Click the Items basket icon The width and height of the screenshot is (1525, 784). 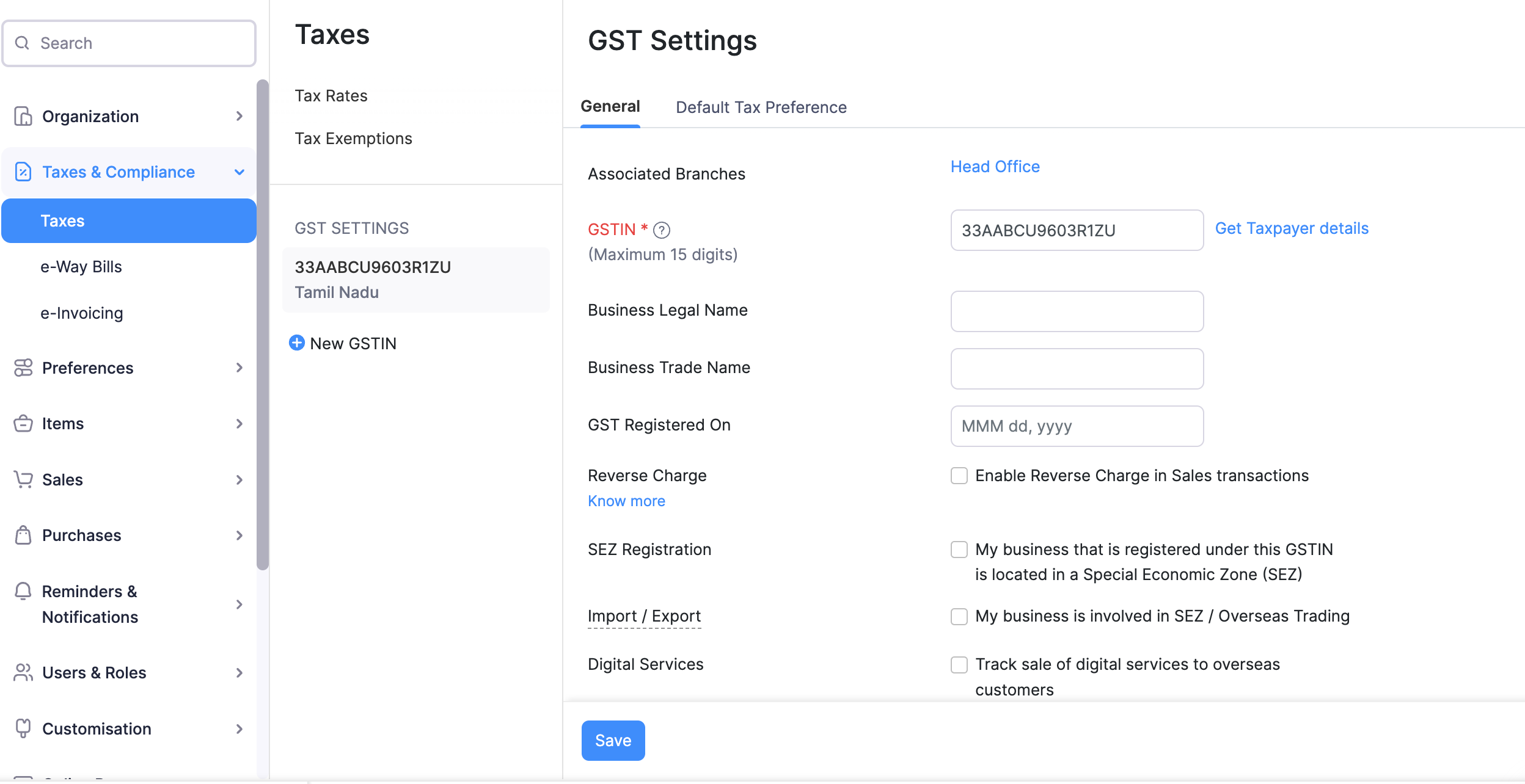23,423
